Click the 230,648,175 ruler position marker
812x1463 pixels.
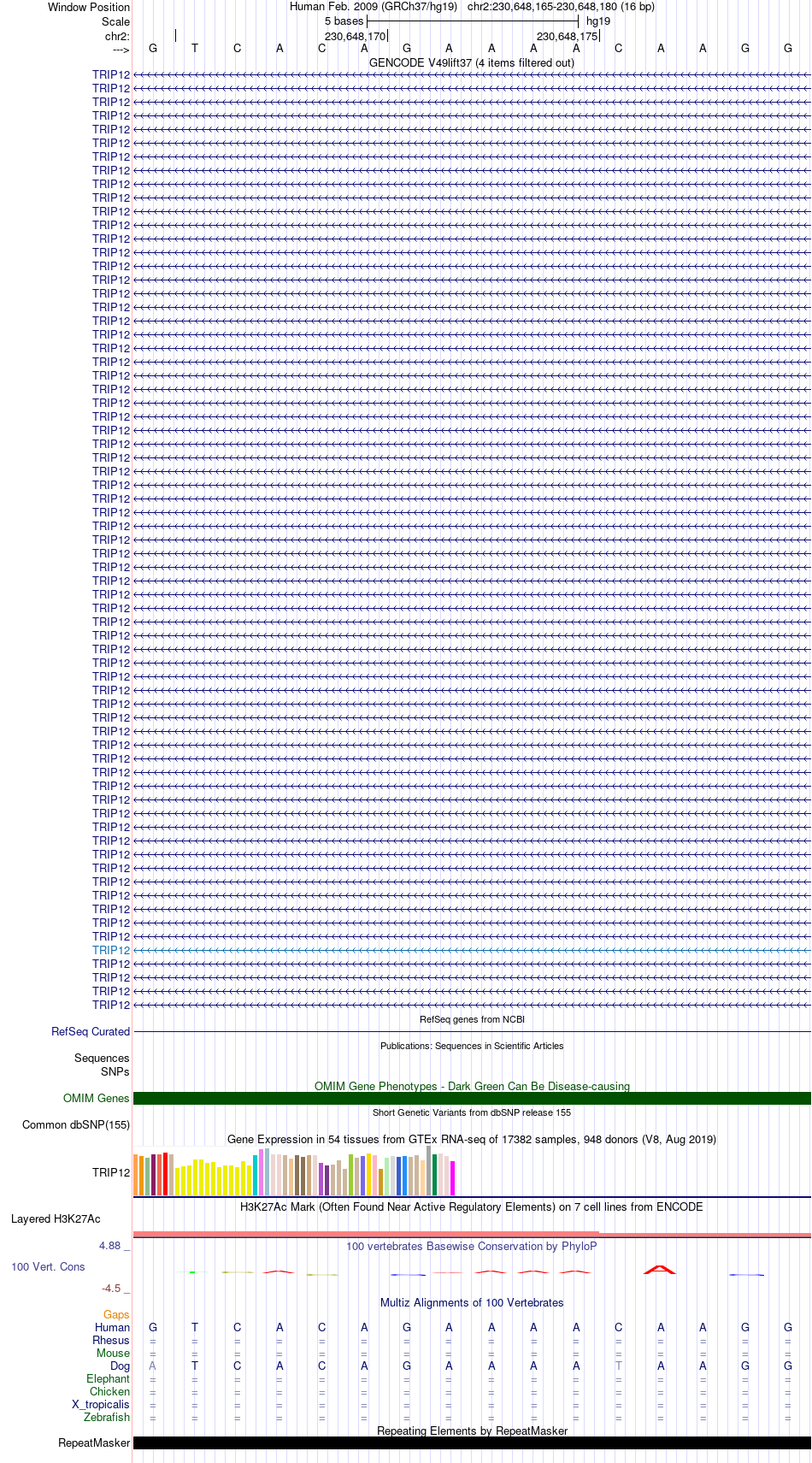point(567,36)
